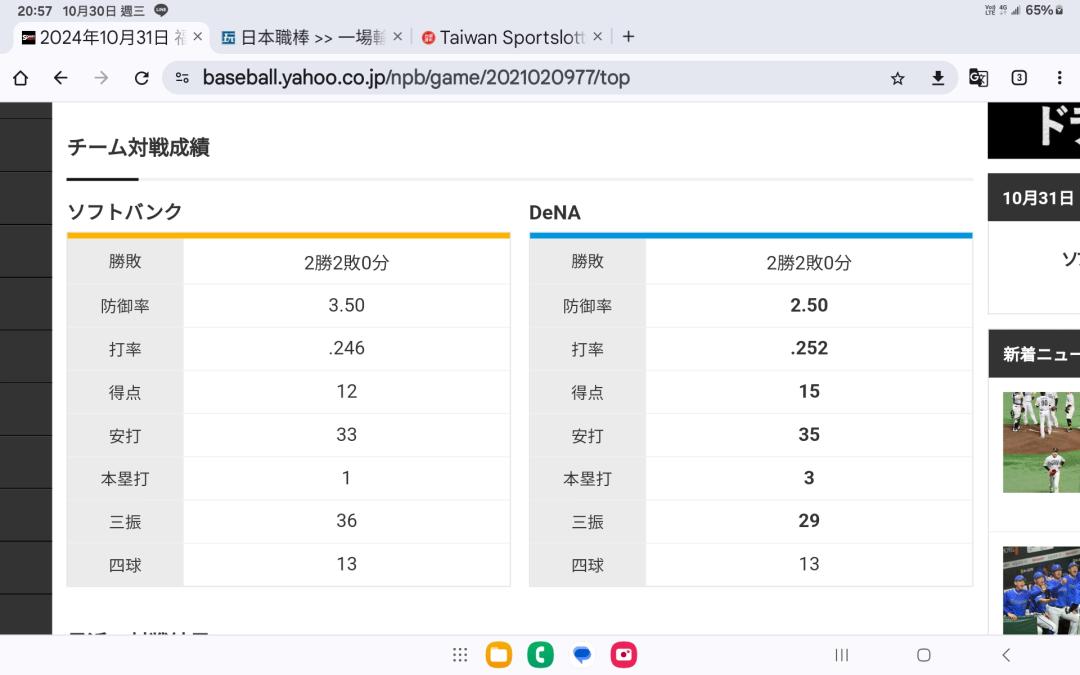Tap the ソフトバンク team name heading

[125, 211]
